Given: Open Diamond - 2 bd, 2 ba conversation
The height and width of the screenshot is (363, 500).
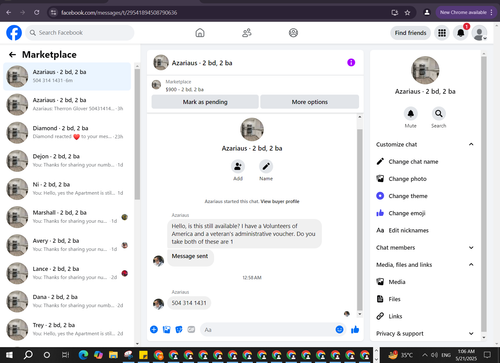Looking at the screenshot, I should tap(67, 132).
